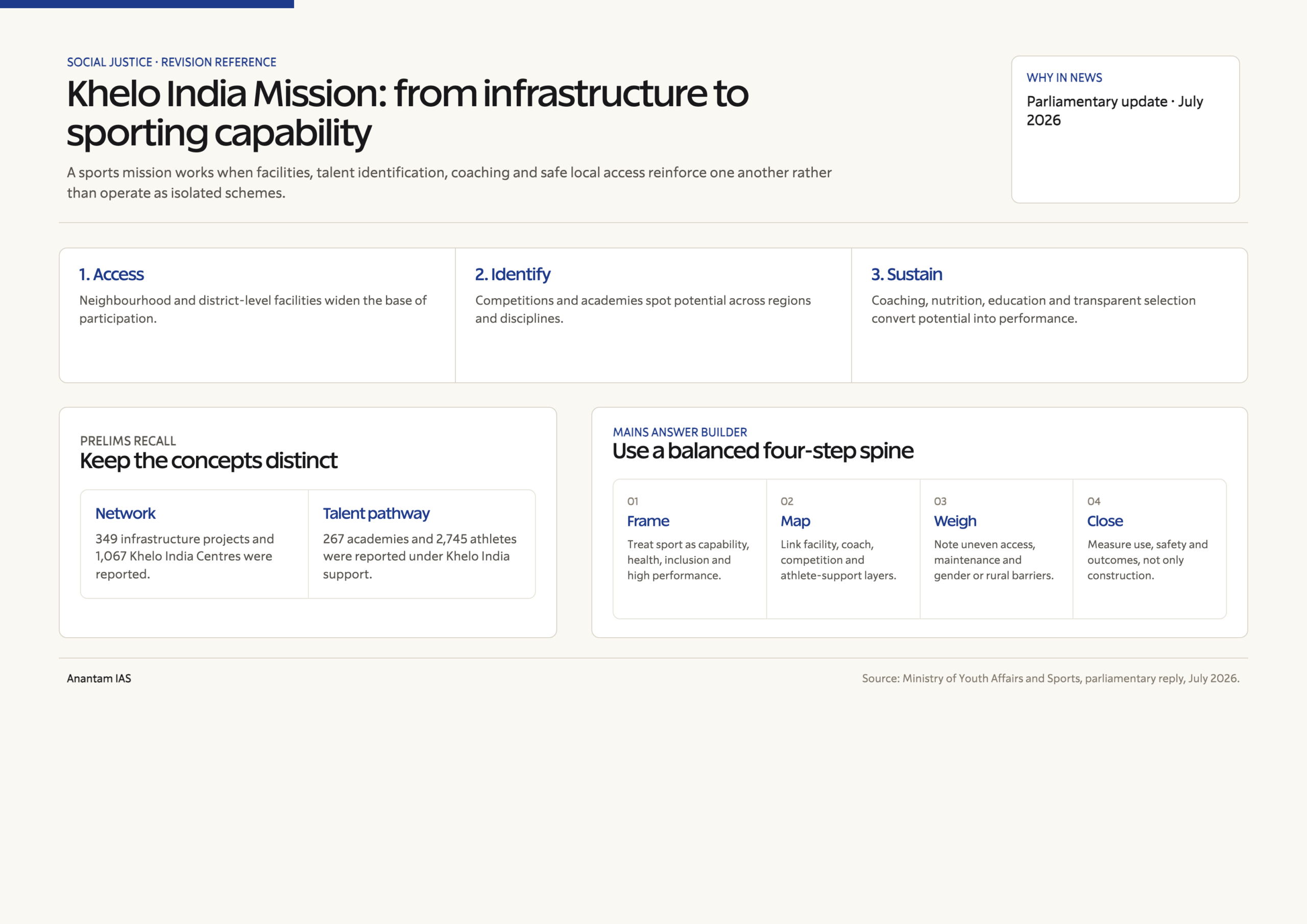Click the subtitle beginning 'A sports mission works'
Viewport: 1307px width, 924px height.
(449, 182)
